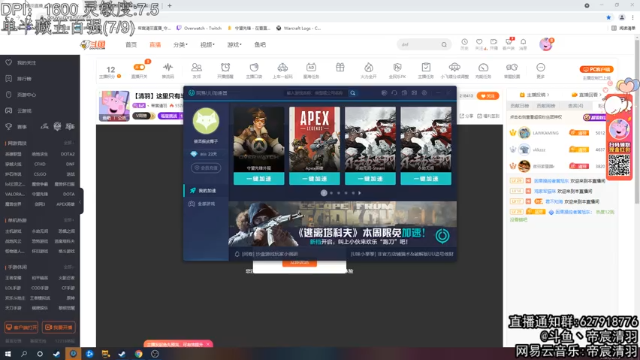Click the orange PC客户端 button
Viewport: 640px width, 360px height.
(x=597, y=69)
